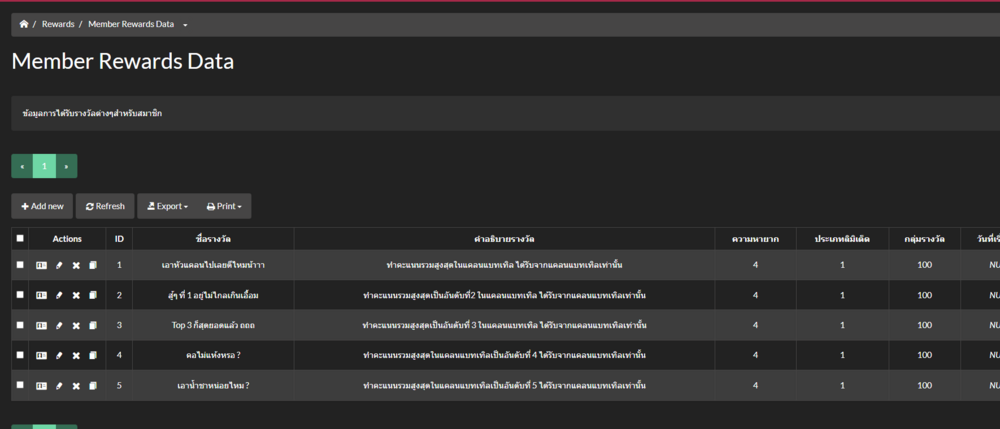The height and width of the screenshot is (429, 1000).
Task: Go to next page in pagination
Action: pyautogui.click(x=66, y=166)
